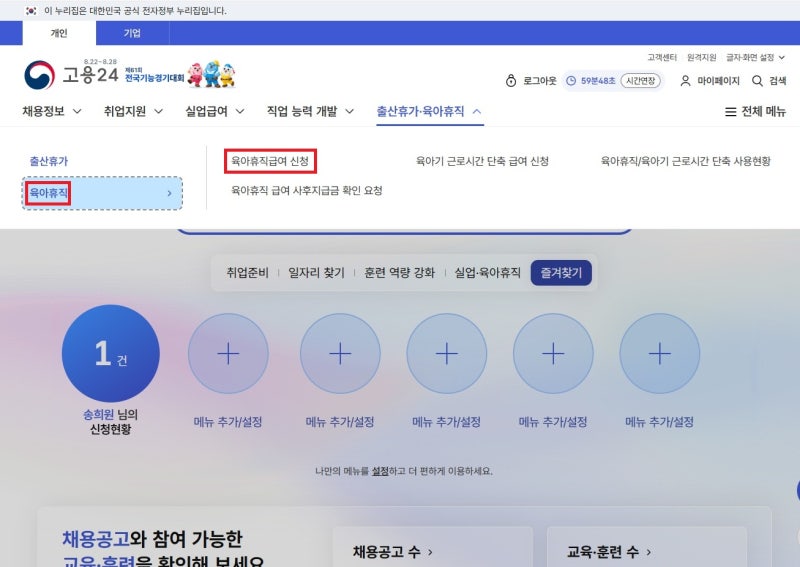The width and height of the screenshot is (800, 567).
Task: Switch to 기업 tab
Action: click(x=132, y=33)
